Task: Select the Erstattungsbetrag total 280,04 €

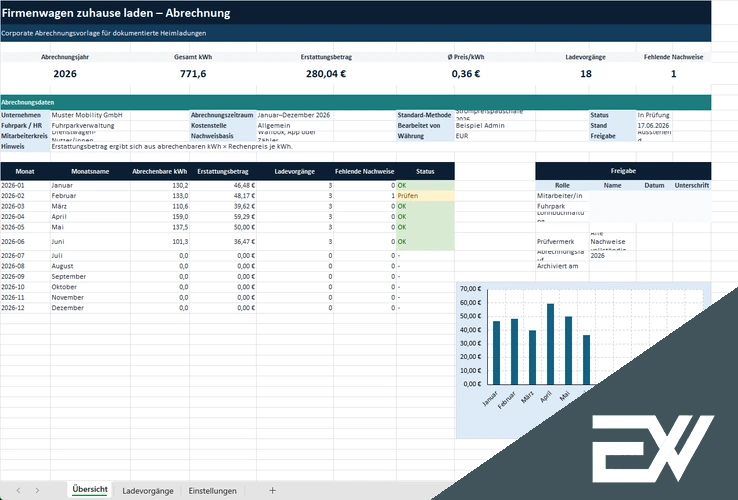Action: [x=326, y=74]
